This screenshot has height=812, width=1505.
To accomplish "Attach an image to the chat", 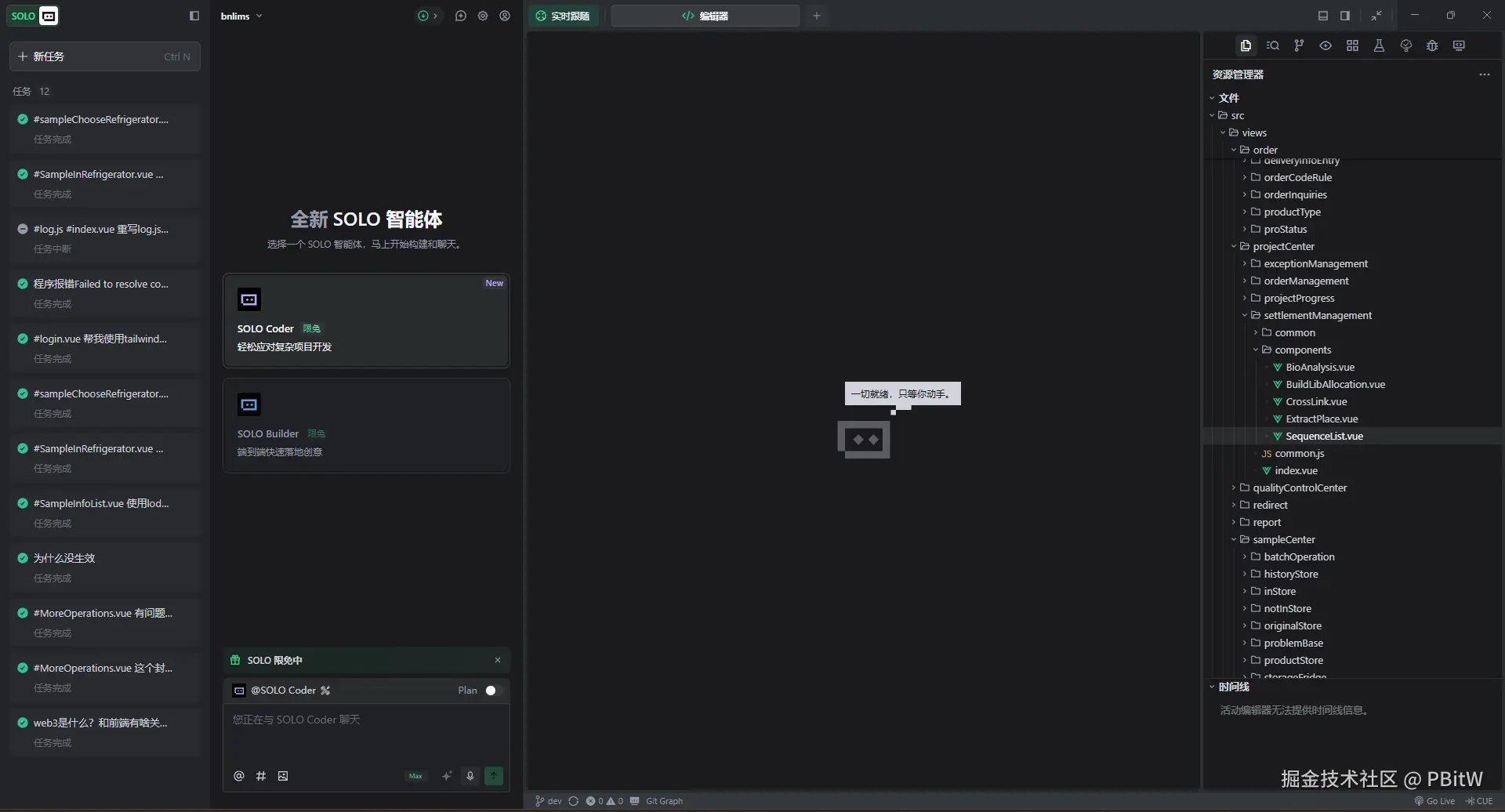I will point(283,776).
